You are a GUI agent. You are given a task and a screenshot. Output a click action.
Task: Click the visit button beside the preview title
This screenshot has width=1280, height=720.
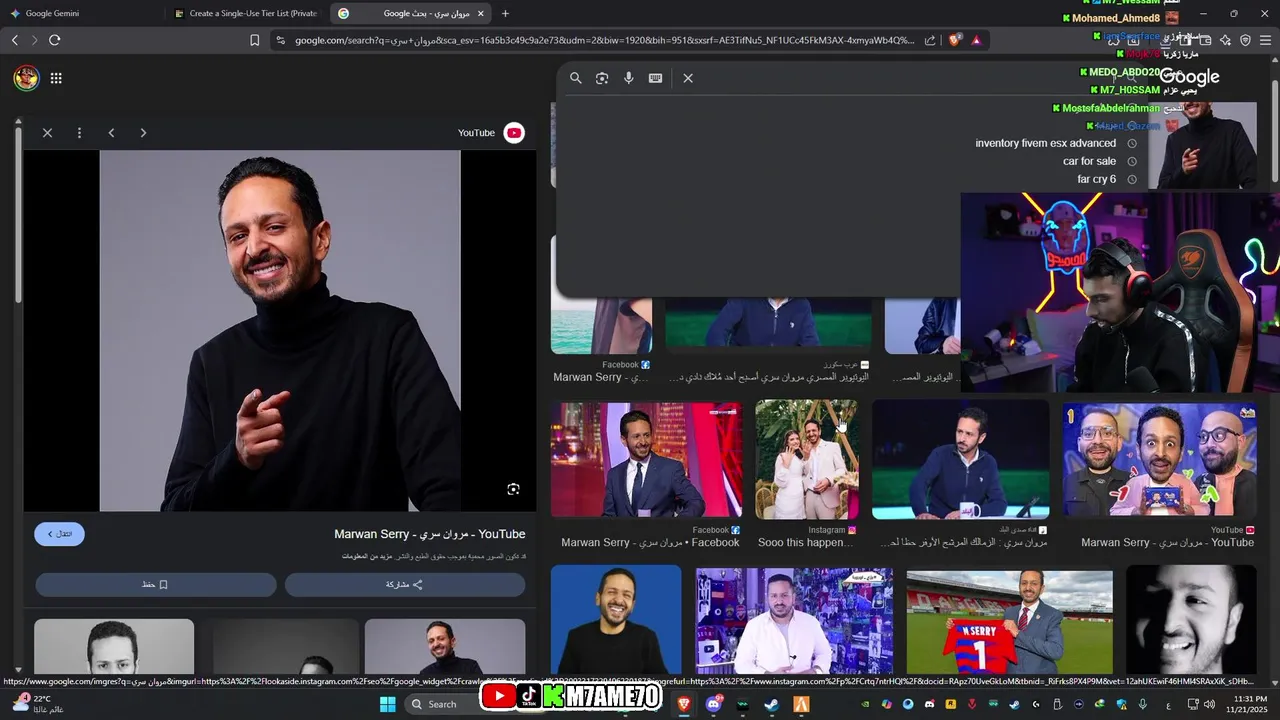click(x=59, y=534)
